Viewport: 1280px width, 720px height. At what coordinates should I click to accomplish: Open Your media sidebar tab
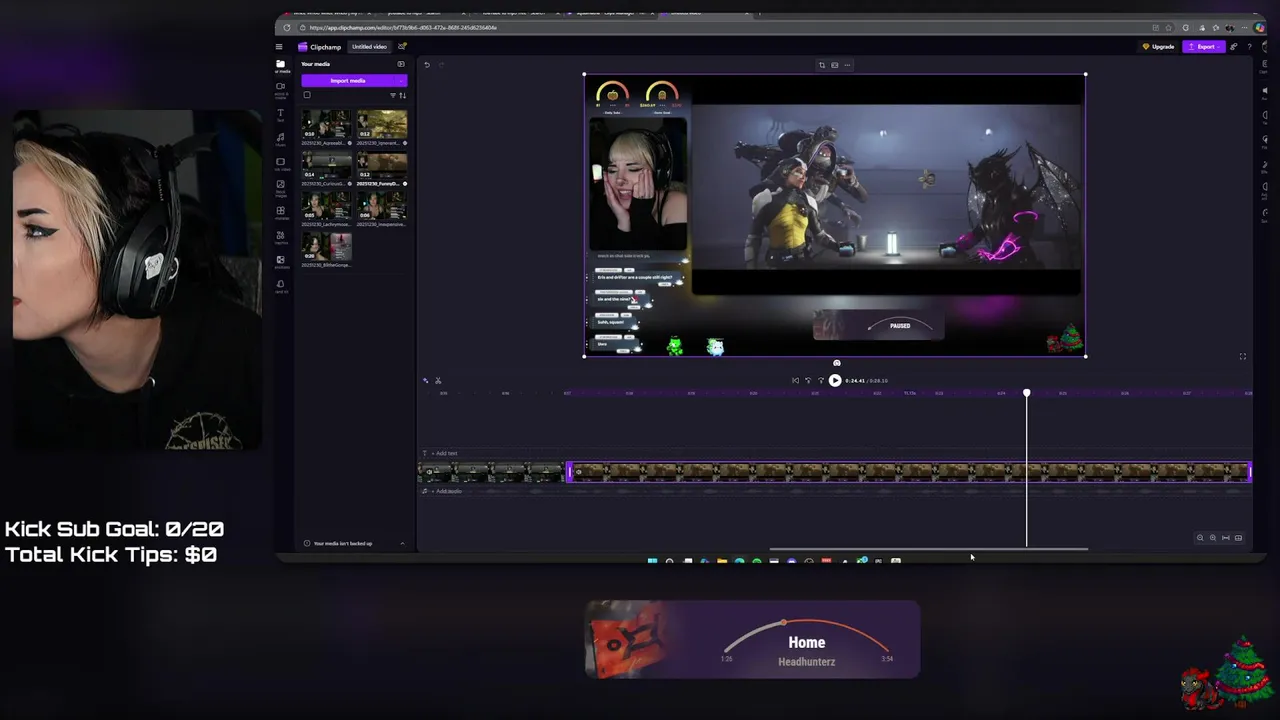tap(281, 65)
